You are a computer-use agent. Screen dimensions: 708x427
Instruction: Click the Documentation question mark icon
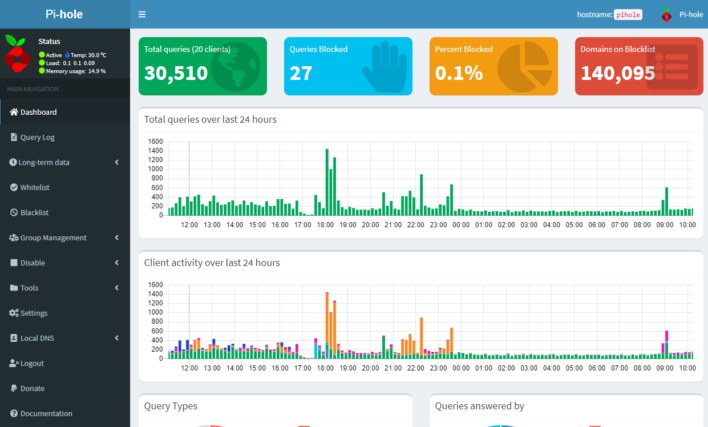13,413
